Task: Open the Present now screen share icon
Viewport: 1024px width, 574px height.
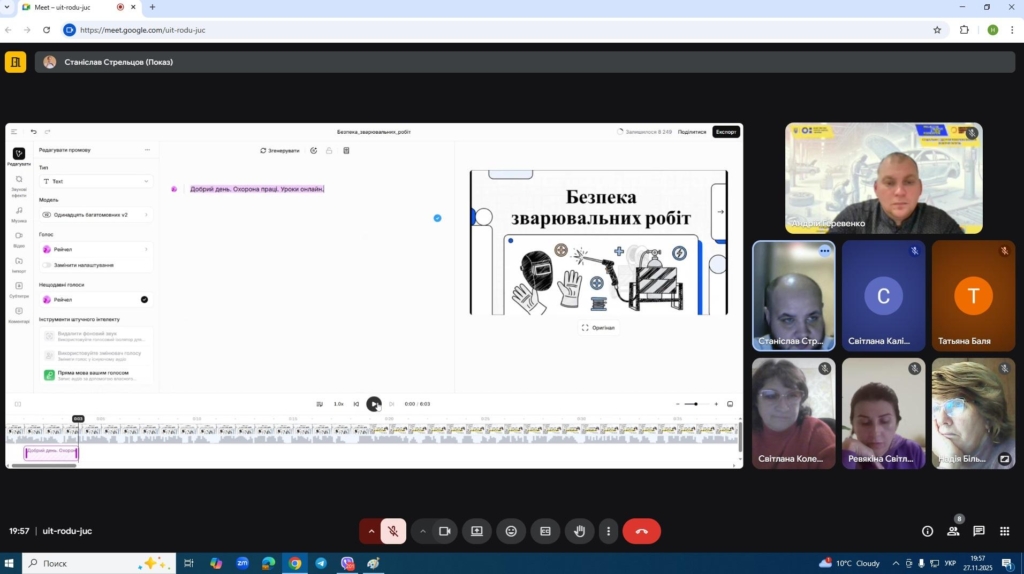Action: pyautogui.click(x=476, y=531)
